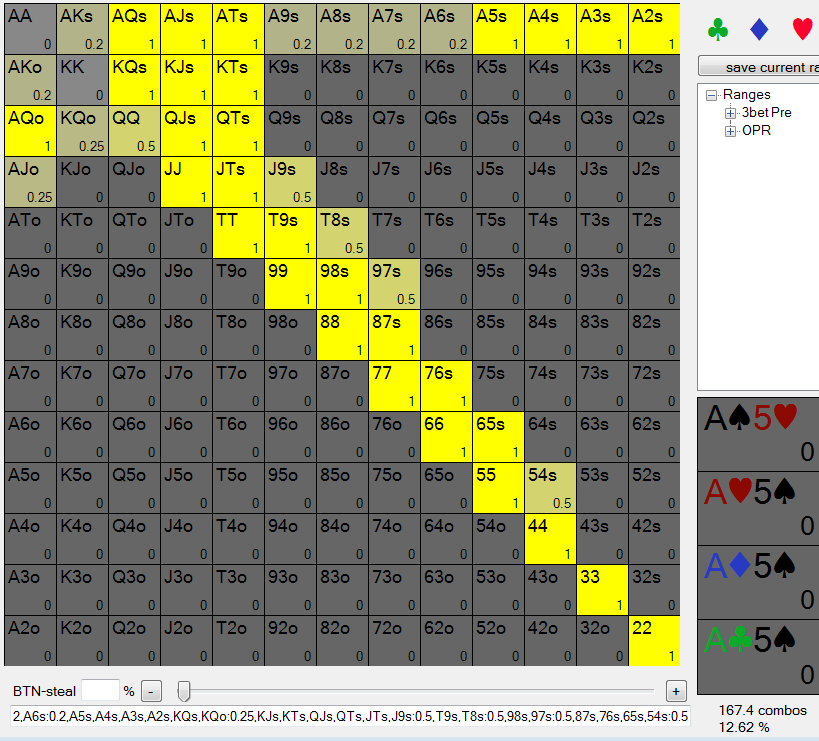This screenshot has width=819, height=741.
Task: Select the 44 pocket pair cell
Action: click(551, 539)
